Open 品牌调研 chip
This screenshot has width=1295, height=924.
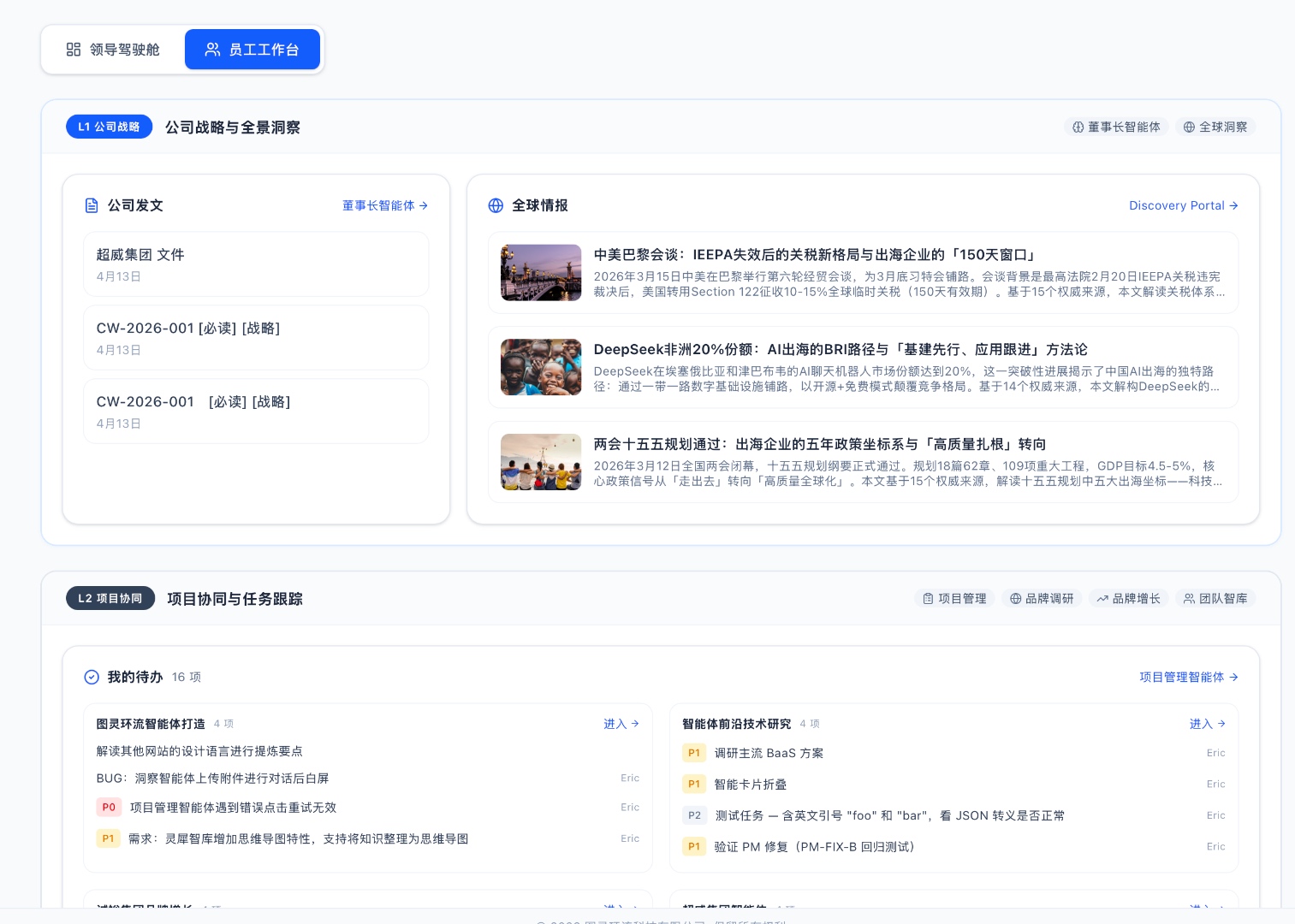pyautogui.click(x=1042, y=599)
